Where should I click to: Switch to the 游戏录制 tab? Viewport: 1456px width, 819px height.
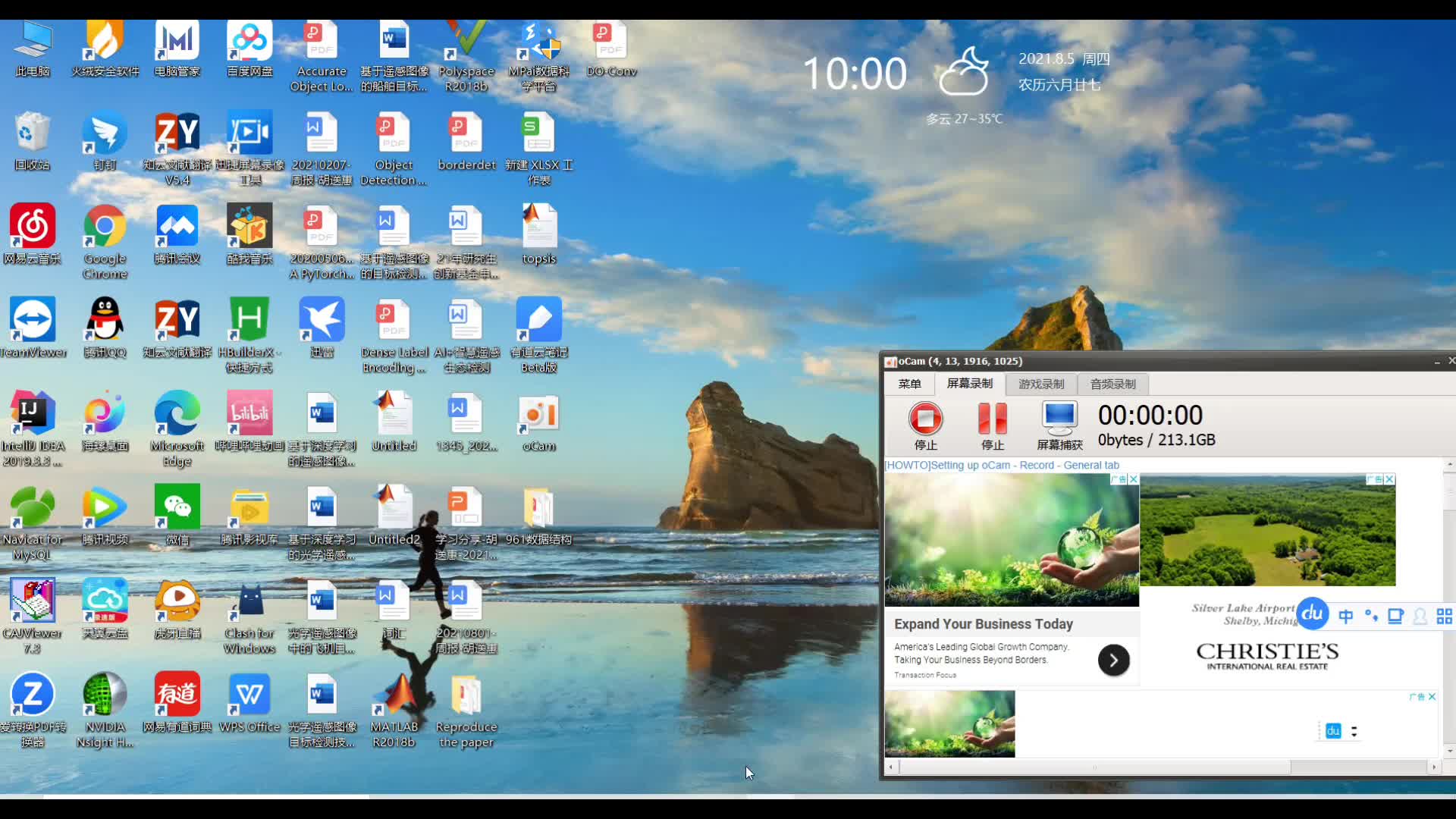point(1041,384)
